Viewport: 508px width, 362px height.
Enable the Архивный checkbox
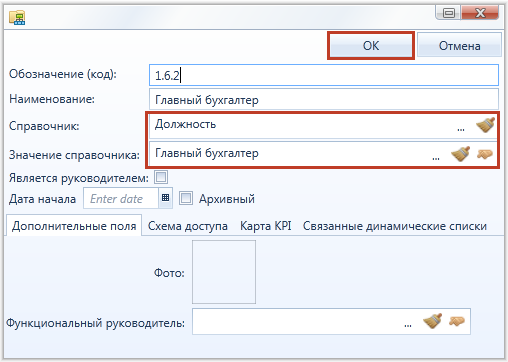click(186, 198)
